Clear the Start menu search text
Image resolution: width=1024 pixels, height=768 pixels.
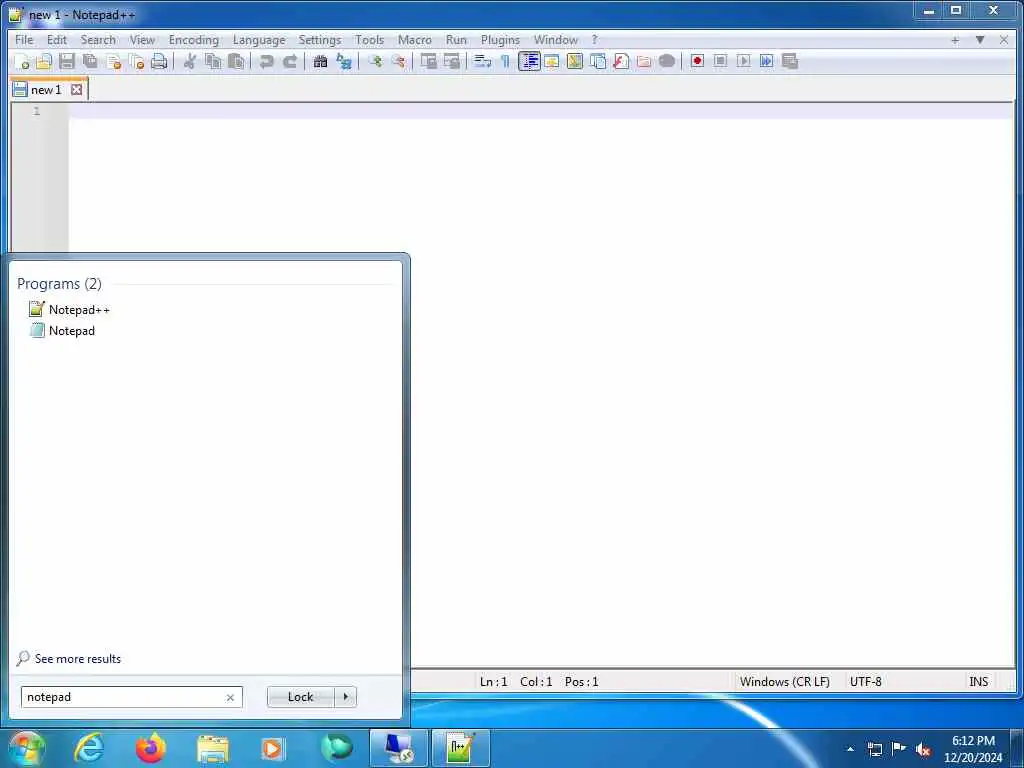(230, 697)
